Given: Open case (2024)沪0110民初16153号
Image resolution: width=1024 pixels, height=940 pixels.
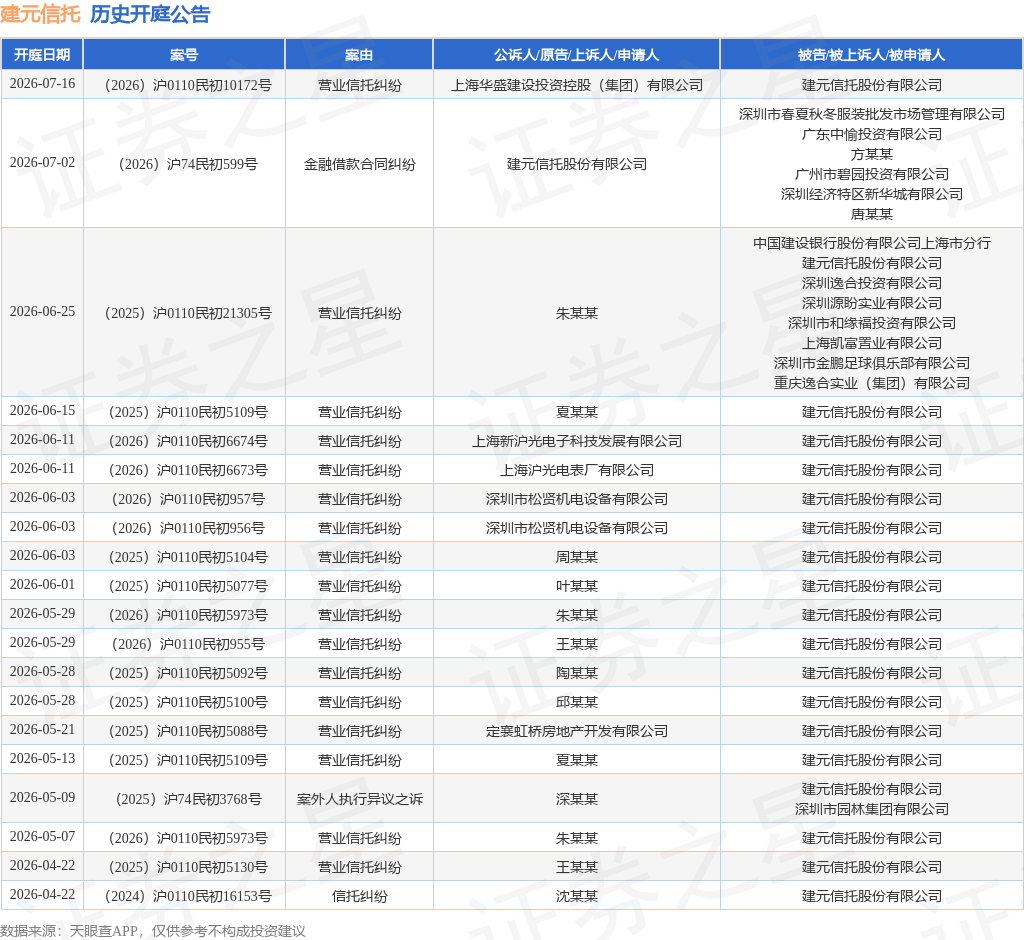Looking at the screenshot, I should click(x=188, y=896).
